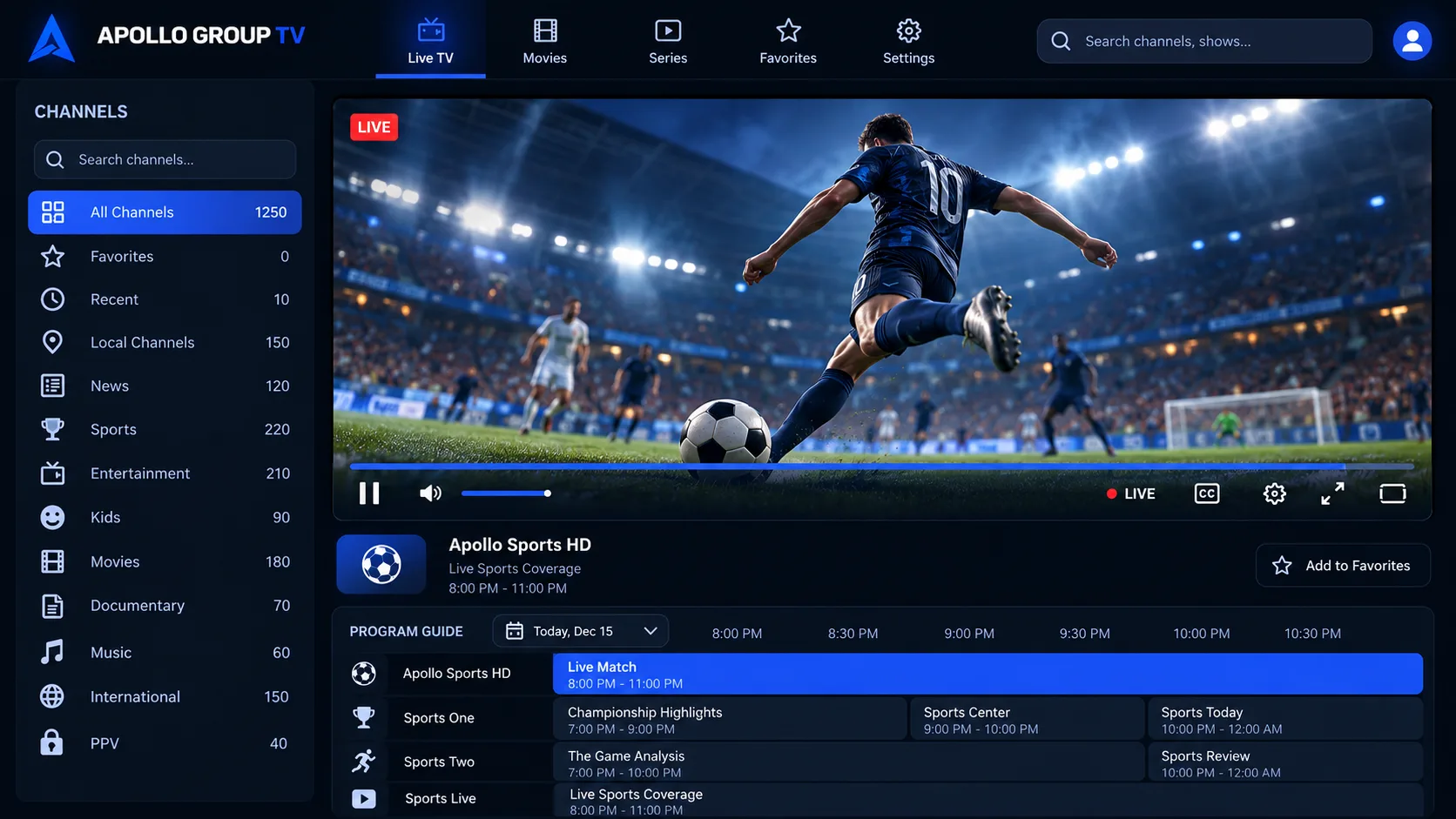Click the video progress bar

coord(881,467)
